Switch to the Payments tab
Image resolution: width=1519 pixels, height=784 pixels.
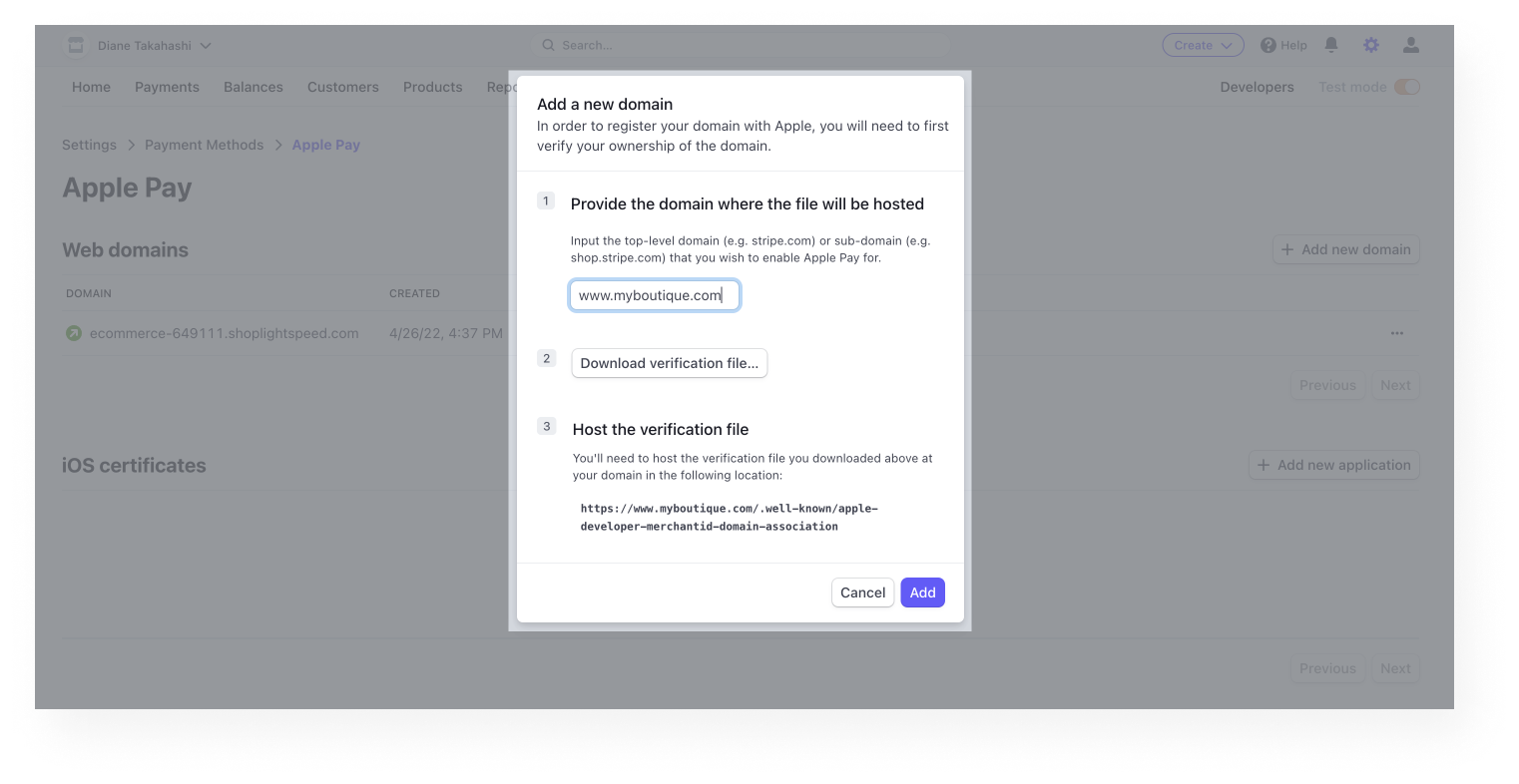(x=167, y=87)
